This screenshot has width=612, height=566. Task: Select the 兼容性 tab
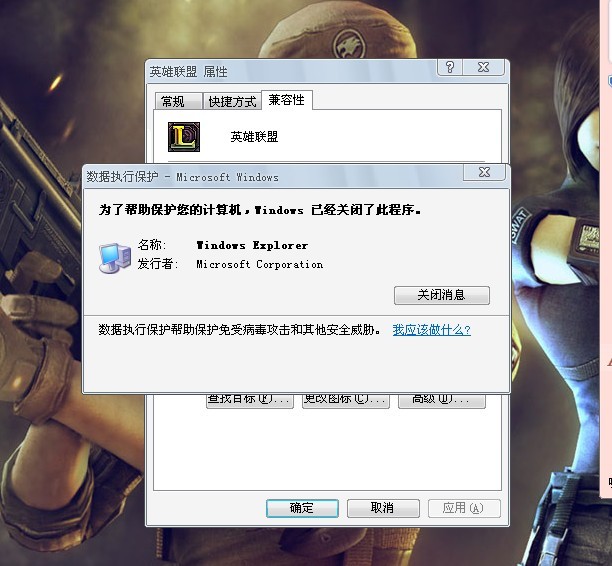click(x=286, y=100)
